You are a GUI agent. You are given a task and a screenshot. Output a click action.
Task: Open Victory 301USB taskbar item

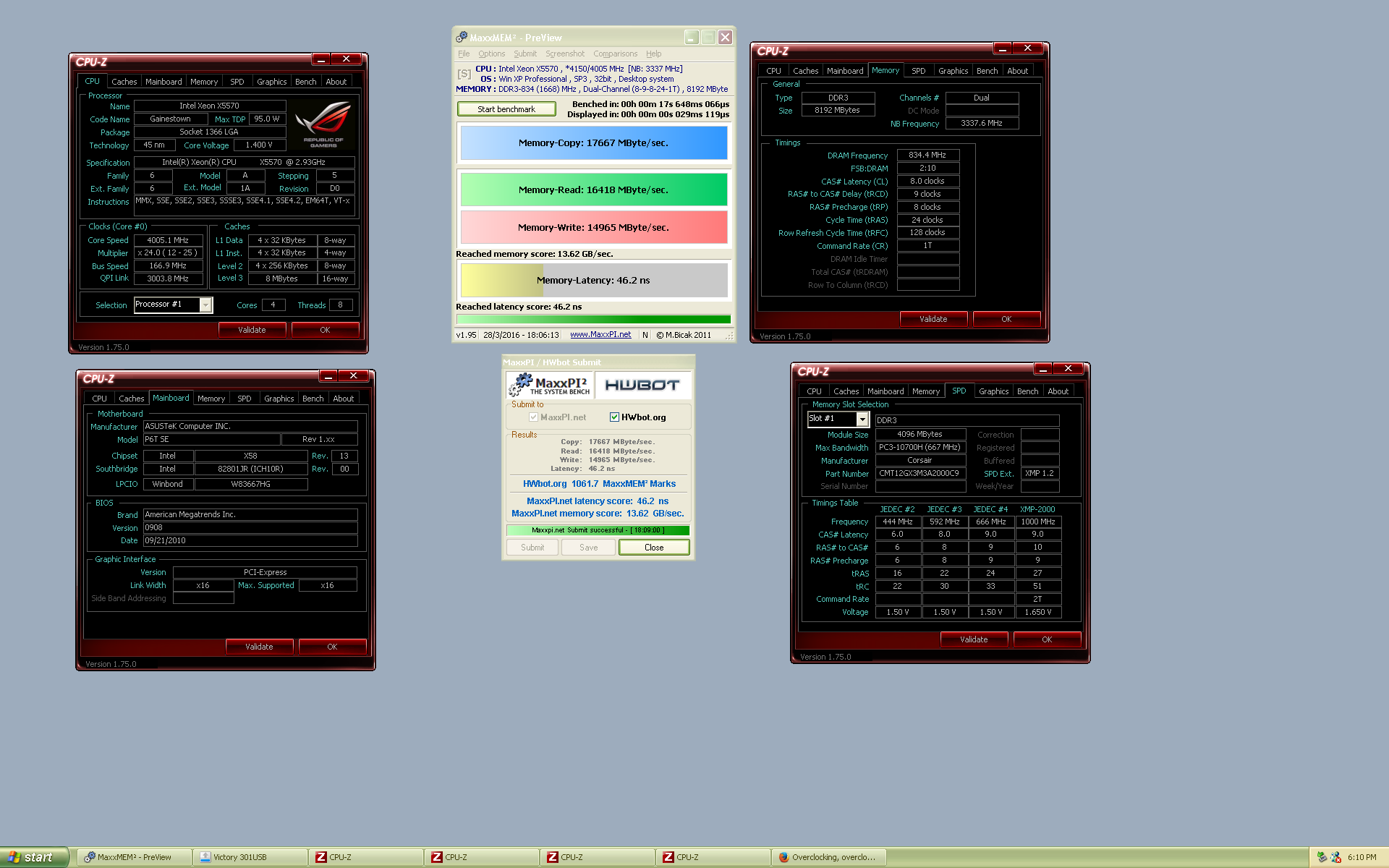tap(250, 857)
